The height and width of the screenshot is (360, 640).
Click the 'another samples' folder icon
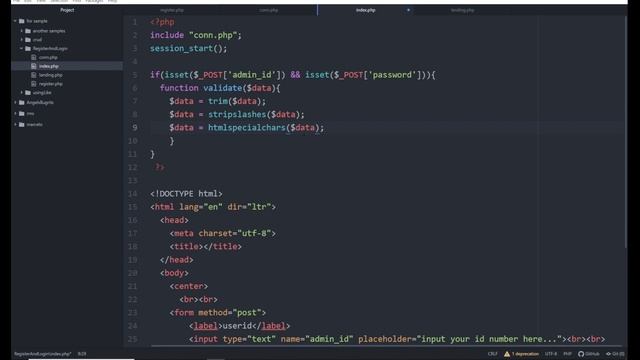click(x=28, y=31)
